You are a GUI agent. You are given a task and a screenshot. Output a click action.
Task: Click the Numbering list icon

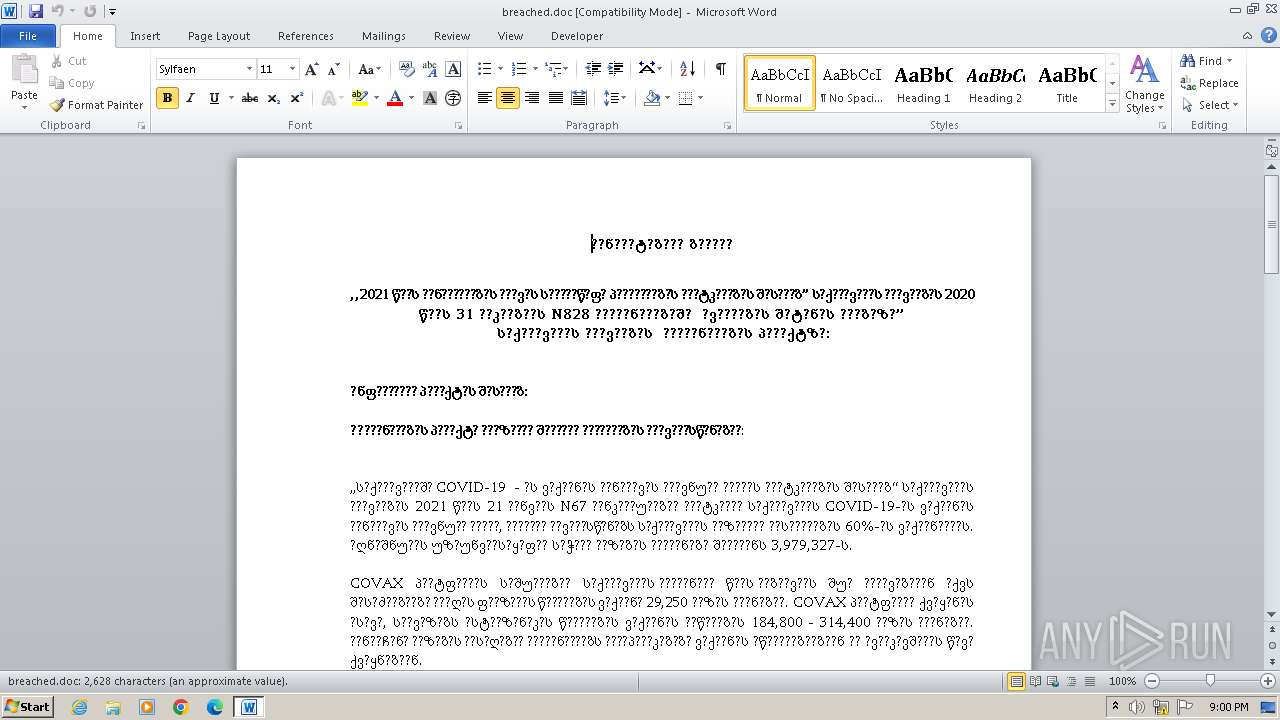point(518,69)
